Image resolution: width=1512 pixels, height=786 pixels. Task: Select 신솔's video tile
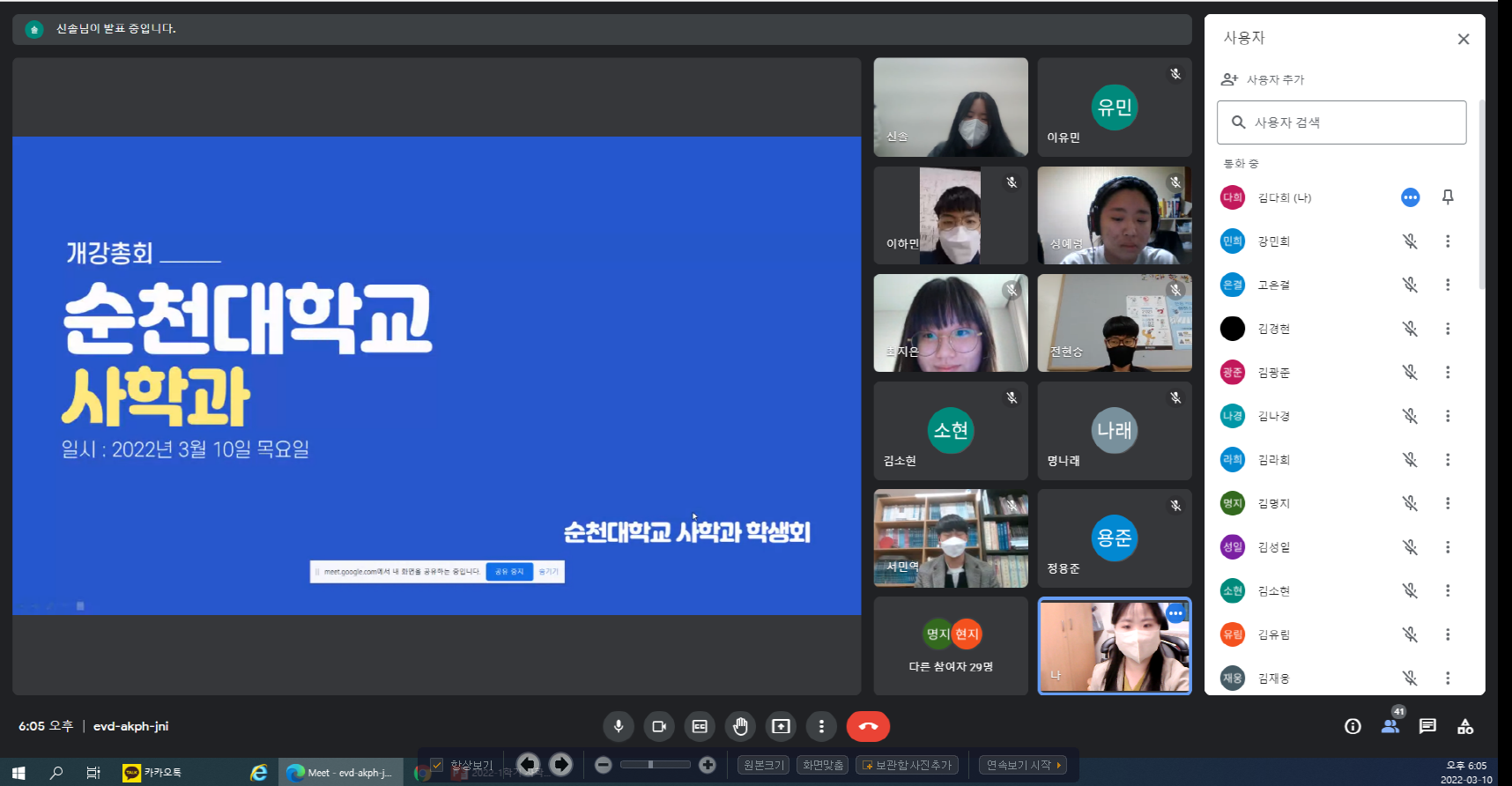(951, 108)
